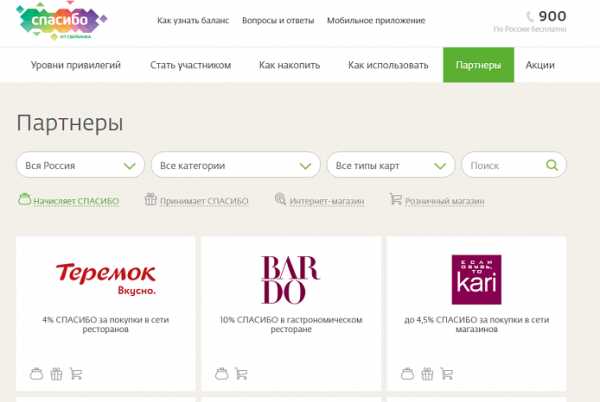This screenshot has width=600, height=402.
Task: Click the purse icon on BARDO card
Action: coord(222,374)
